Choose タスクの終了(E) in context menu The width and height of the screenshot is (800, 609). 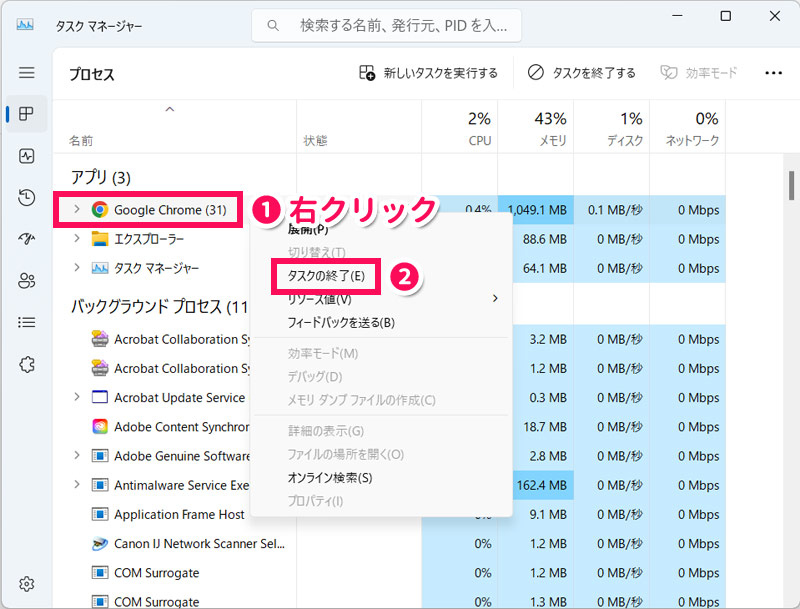[326, 276]
